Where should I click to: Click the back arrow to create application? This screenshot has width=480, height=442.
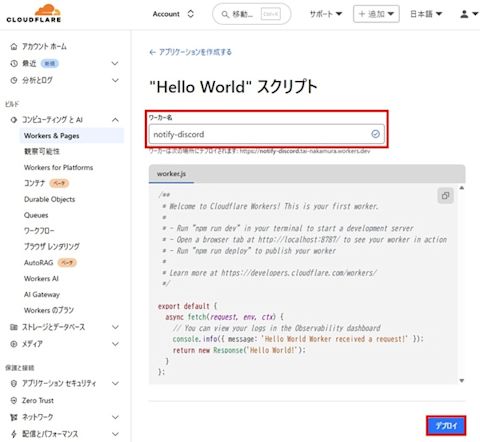tap(152, 52)
